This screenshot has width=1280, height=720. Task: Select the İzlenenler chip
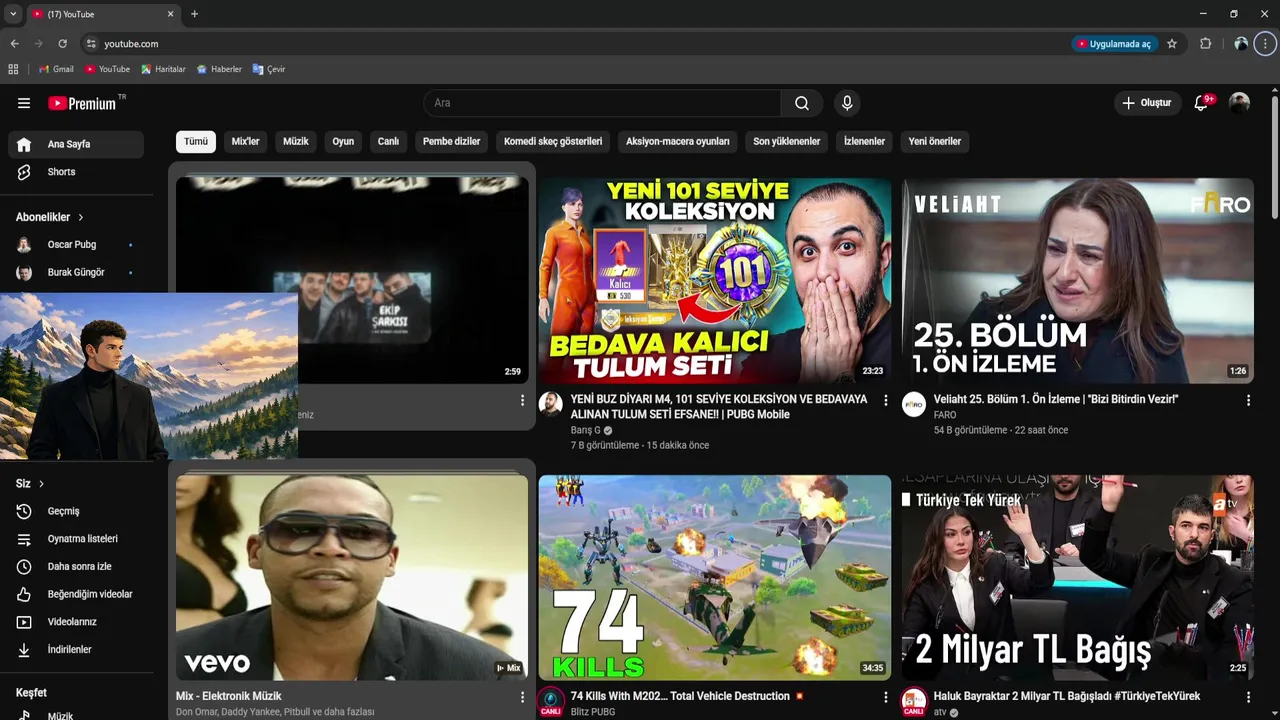click(x=864, y=142)
